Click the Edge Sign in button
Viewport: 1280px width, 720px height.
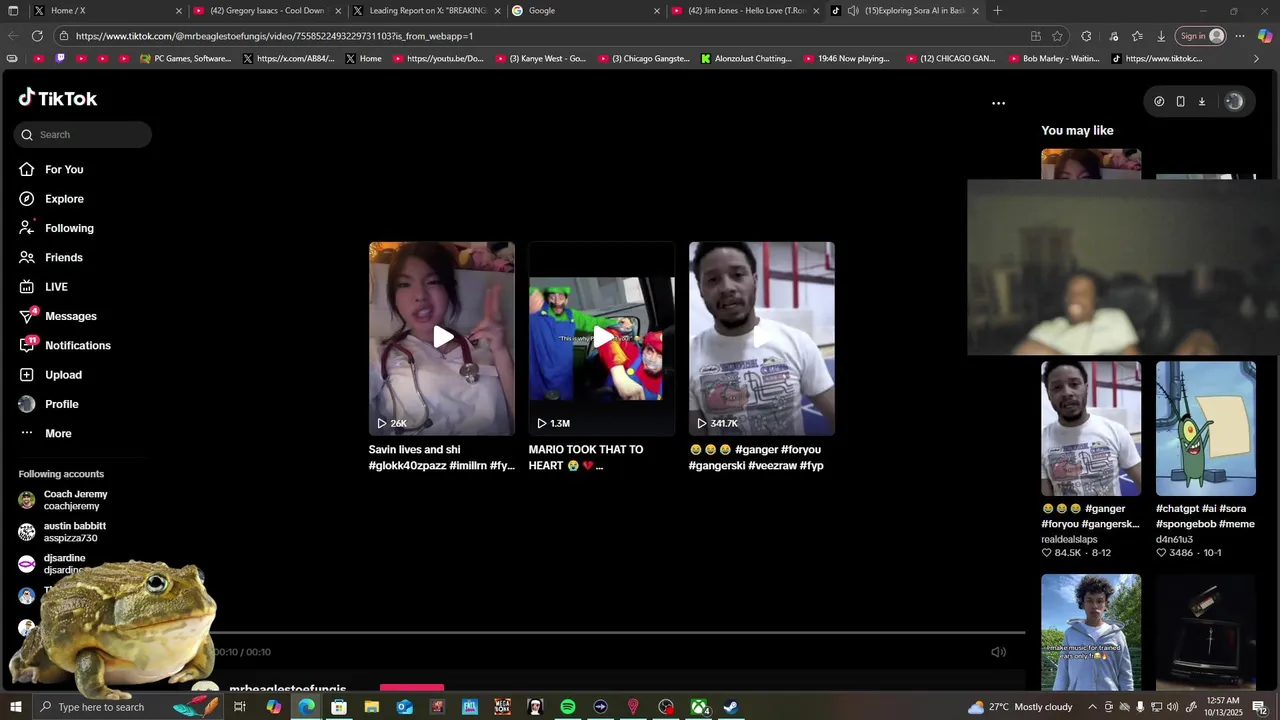click(1202, 36)
